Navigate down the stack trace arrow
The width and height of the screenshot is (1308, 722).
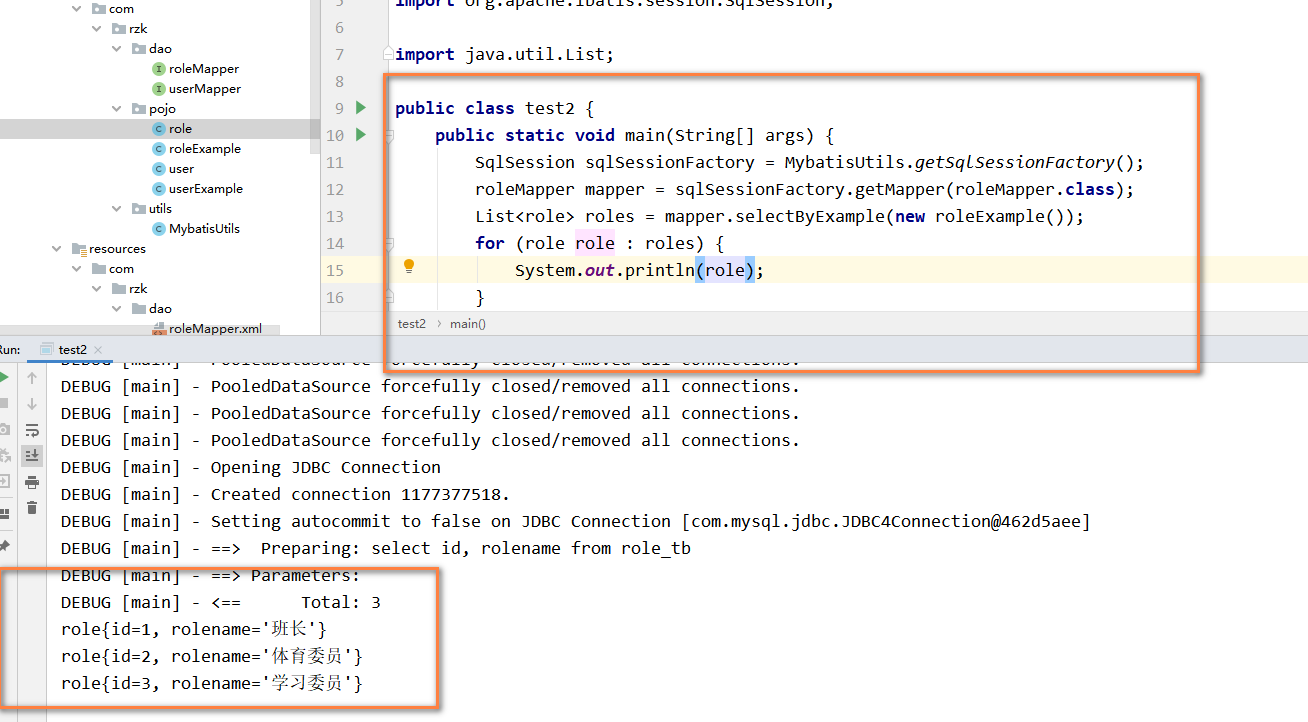tap(32, 404)
